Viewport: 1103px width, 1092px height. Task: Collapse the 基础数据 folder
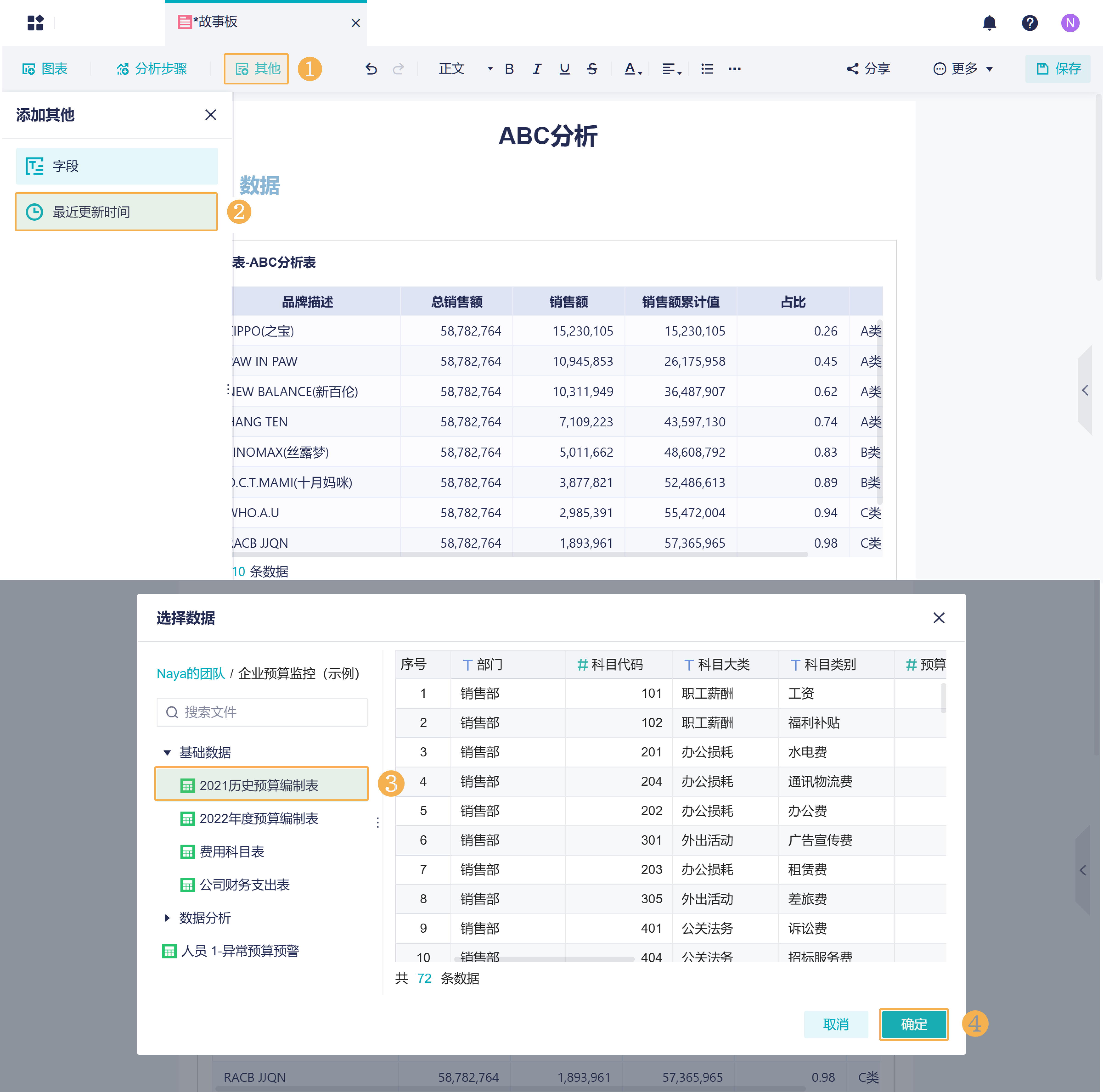[167, 753]
